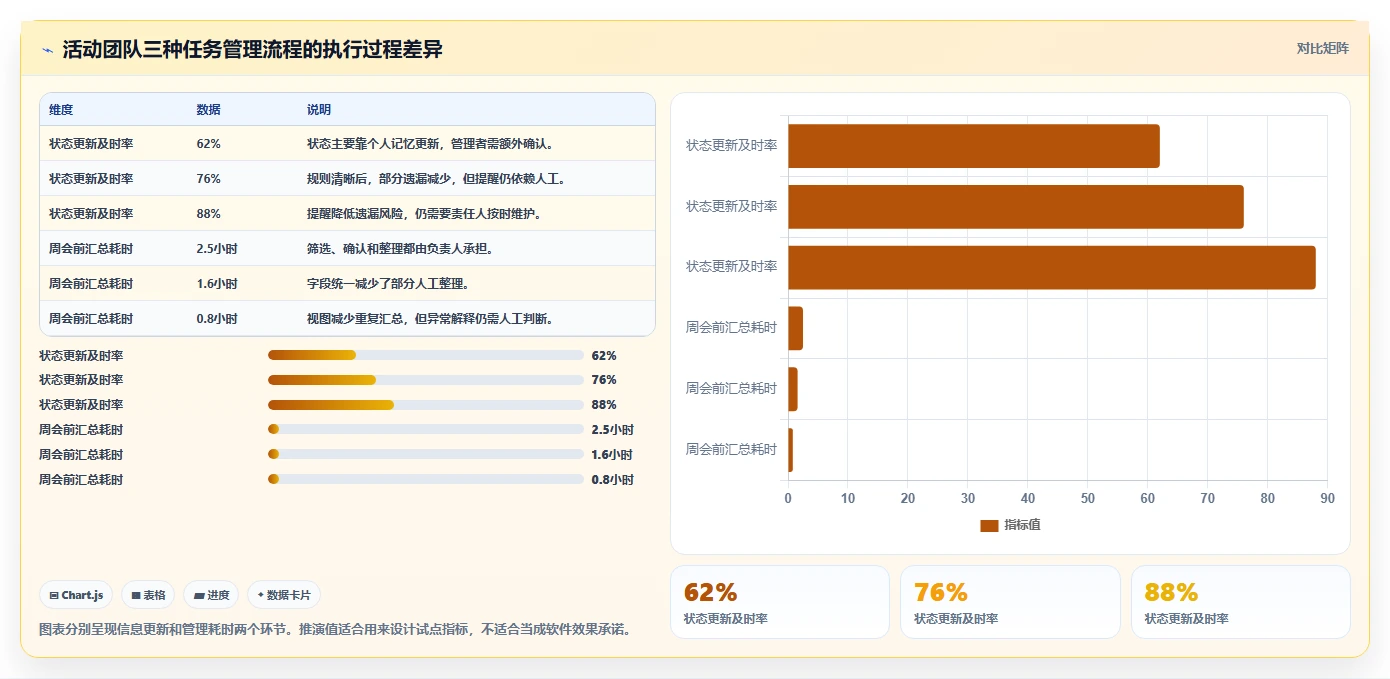The image size is (1390, 679).
Task: Select the 表格 chip
Action: (x=148, y=595)
